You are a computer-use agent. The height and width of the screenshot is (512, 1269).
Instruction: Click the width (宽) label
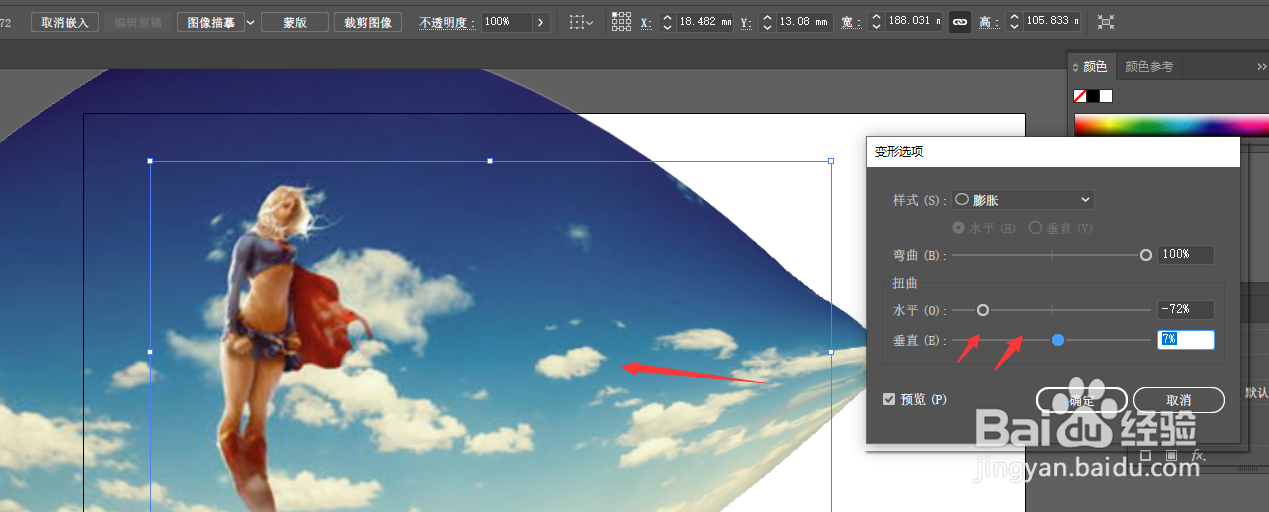point(850,22)
